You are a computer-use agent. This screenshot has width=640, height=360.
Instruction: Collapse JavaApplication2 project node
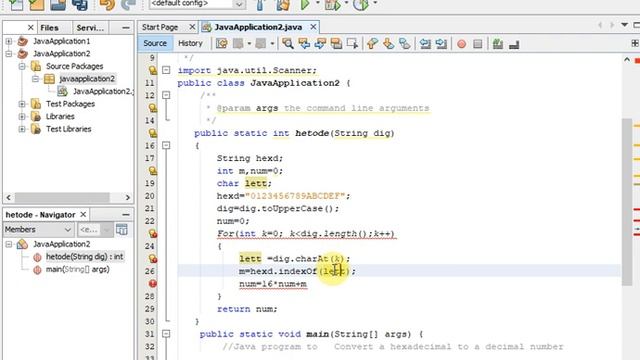click(9, 53)
